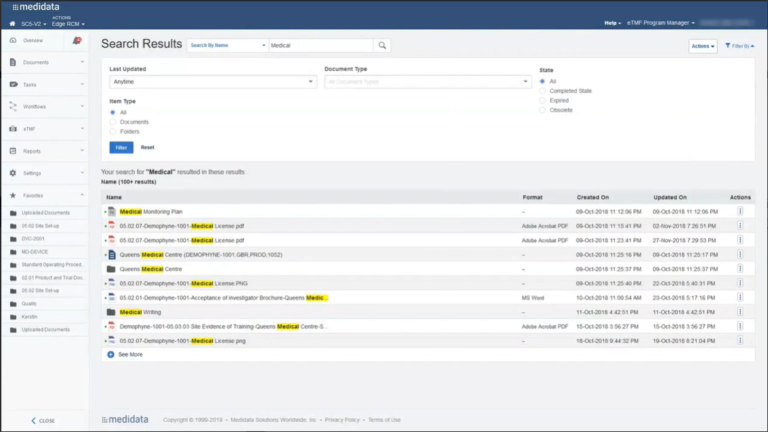Viewport: 768px width, 432px height.
Task: Click the Reset button
Action: coord(147,147)
